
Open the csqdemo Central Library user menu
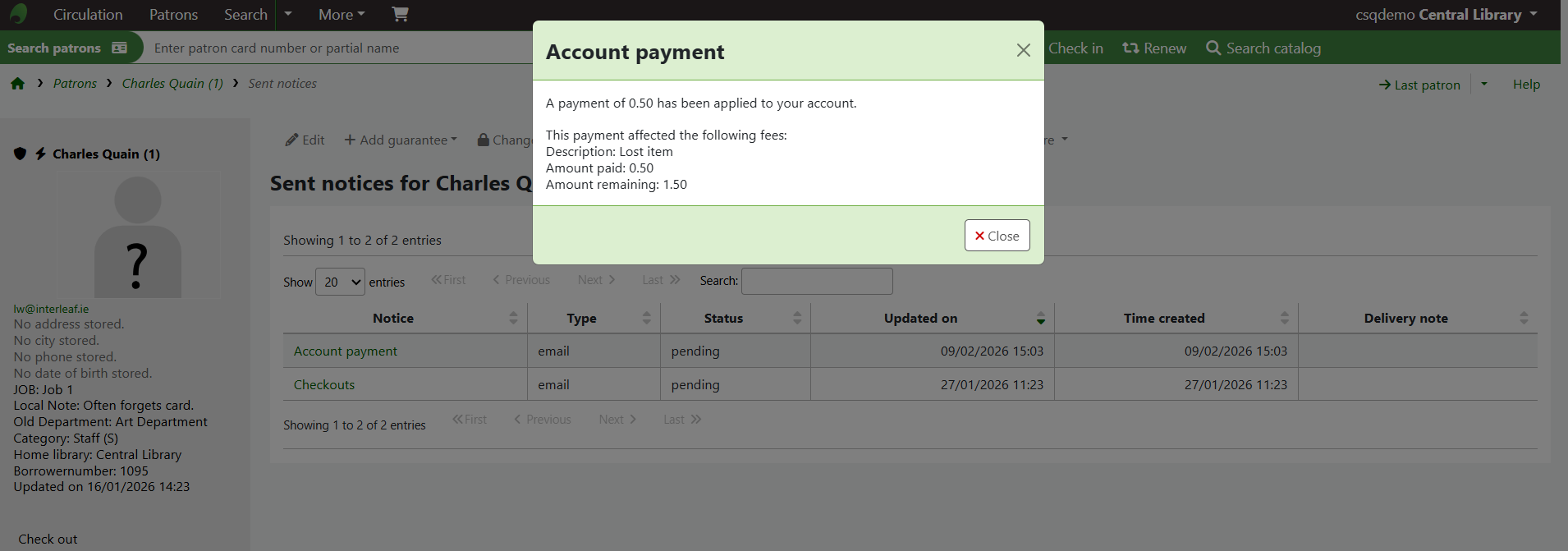click(x=1447, y=15)
